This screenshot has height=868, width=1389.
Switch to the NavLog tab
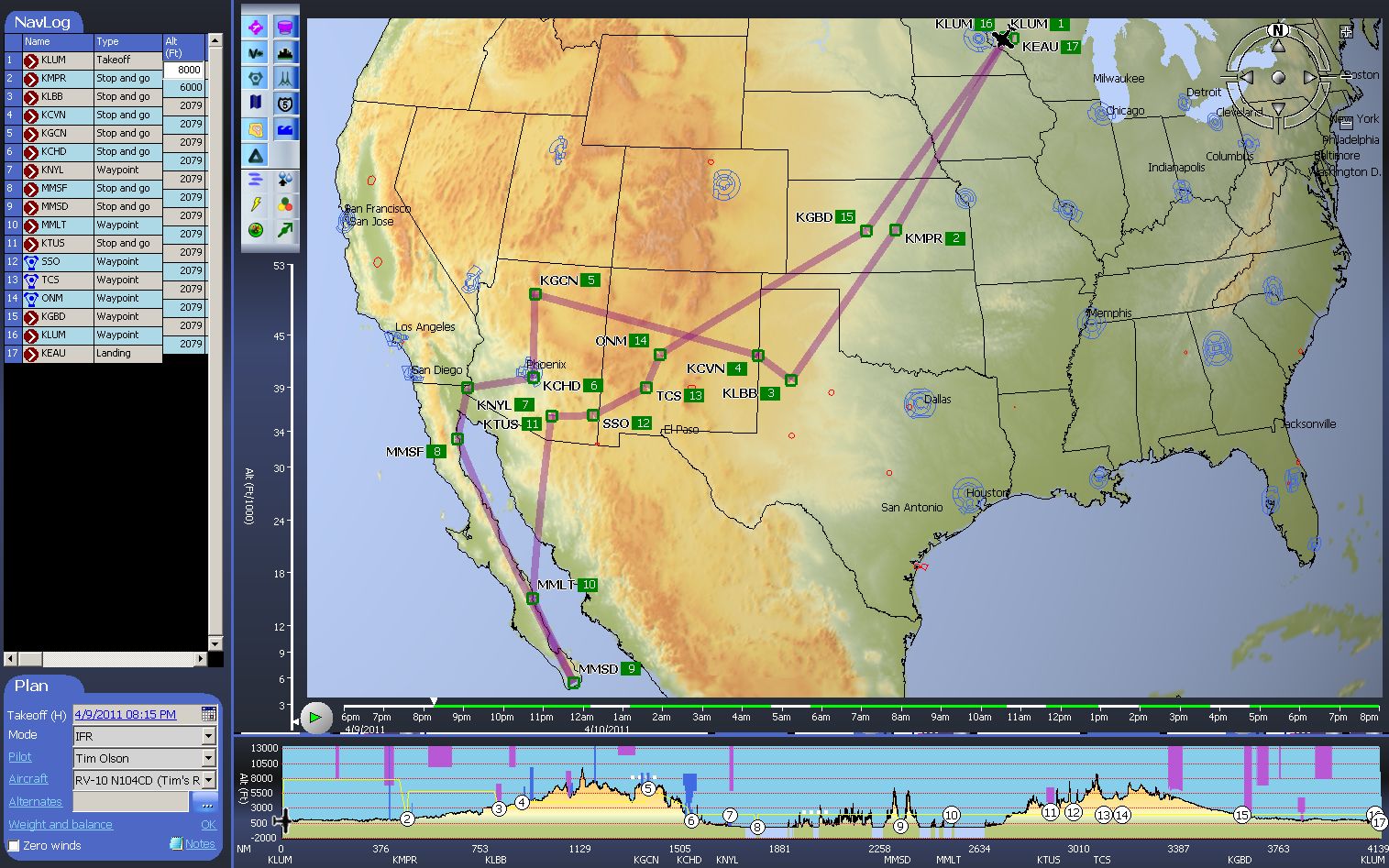pyautogui.click(x=42, y=22)
